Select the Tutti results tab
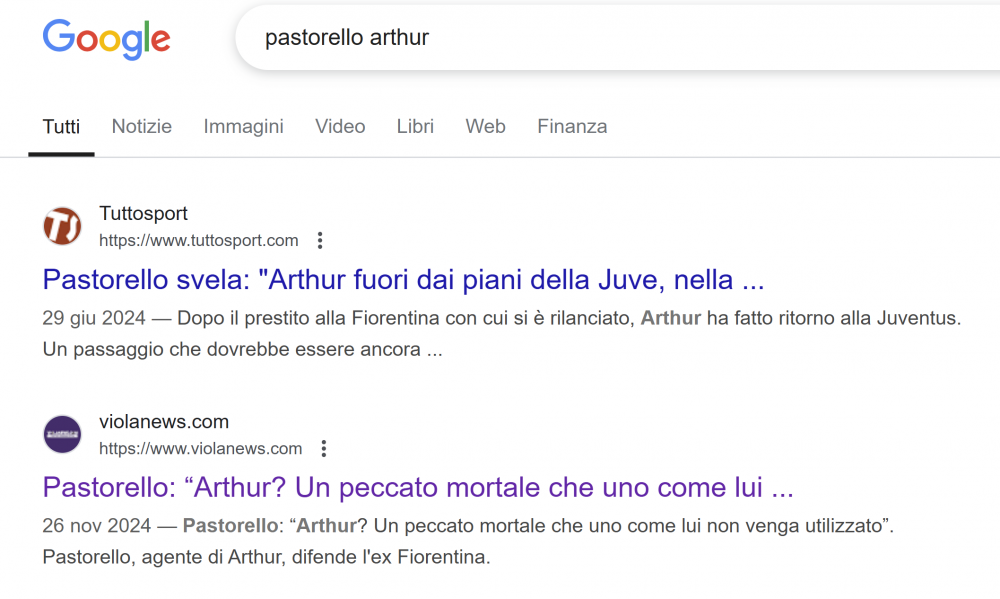The image size is (1000, 599). point(61,126)
